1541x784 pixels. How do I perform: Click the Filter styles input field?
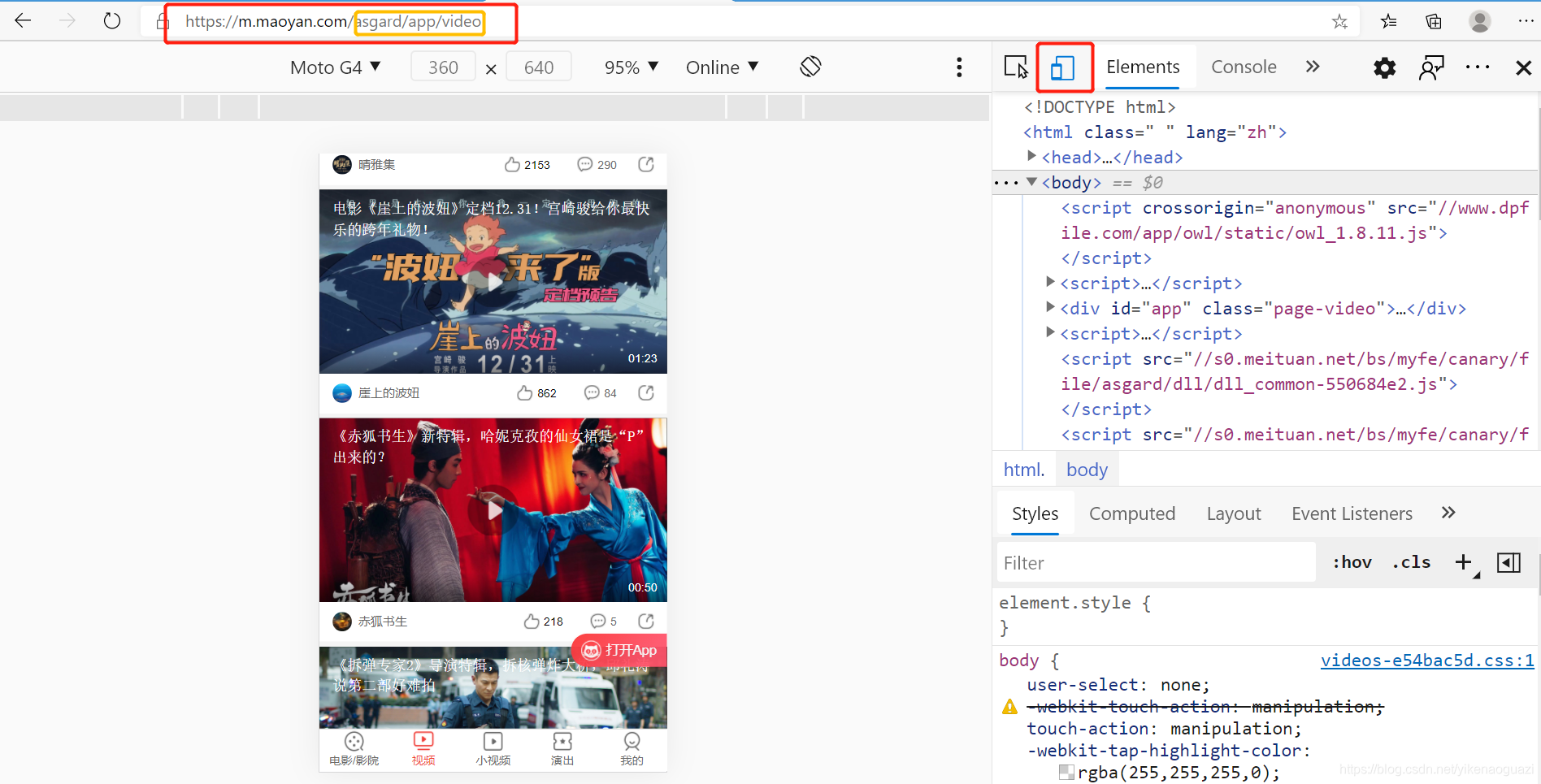click(1156, 562)
